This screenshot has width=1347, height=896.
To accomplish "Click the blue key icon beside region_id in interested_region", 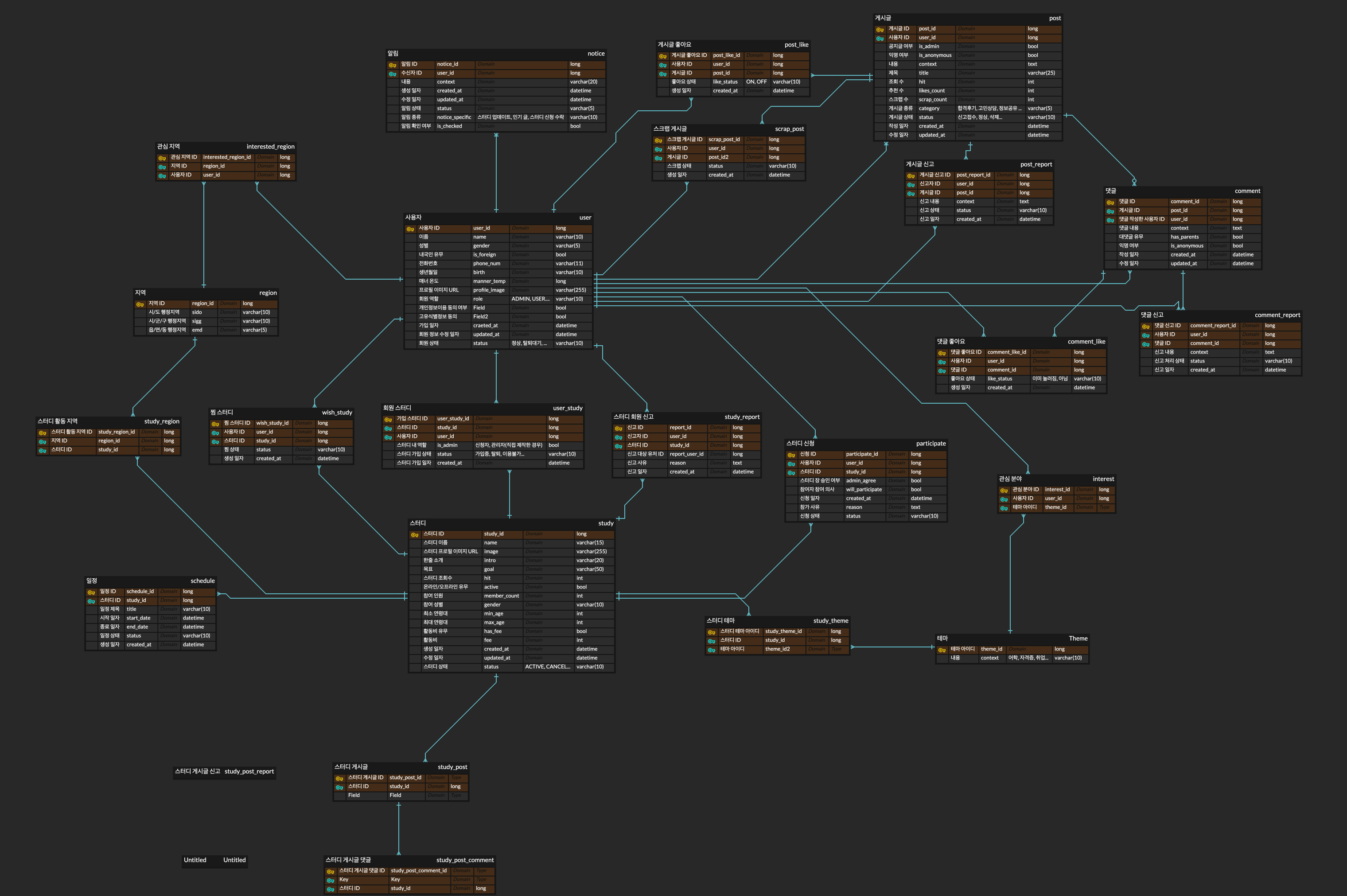I will [x=162, y=167].
